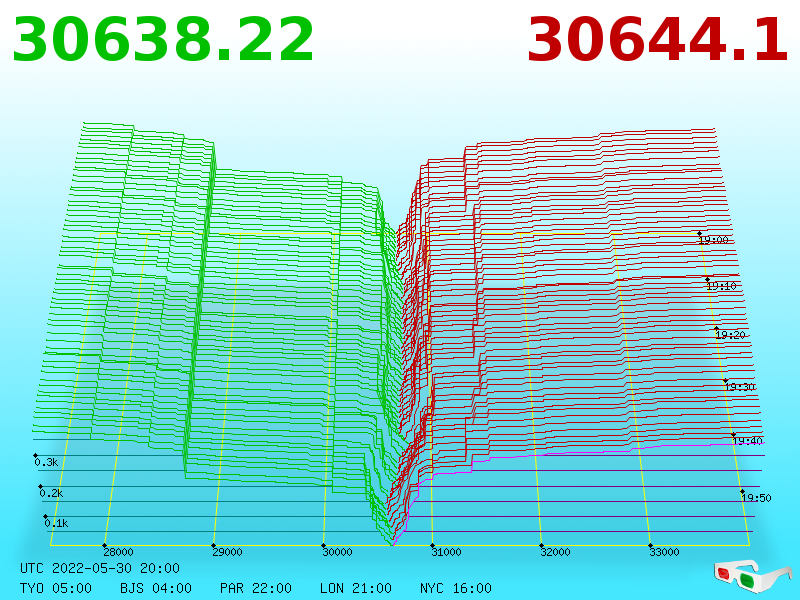Viewport: 800px width, 600px height.
Task: Click the 0.2k depth axis label
Action: tap(52, 493)
